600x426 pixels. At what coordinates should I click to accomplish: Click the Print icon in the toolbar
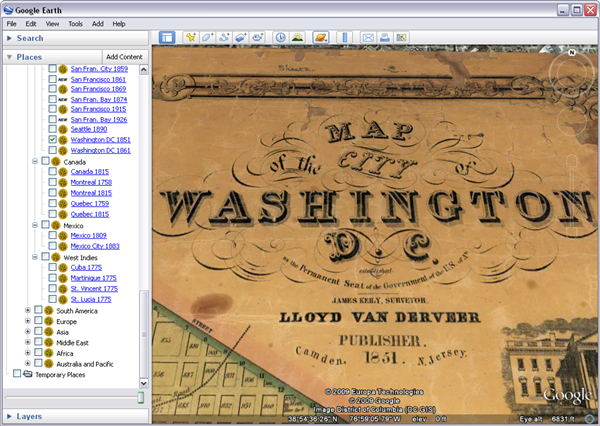385,38
